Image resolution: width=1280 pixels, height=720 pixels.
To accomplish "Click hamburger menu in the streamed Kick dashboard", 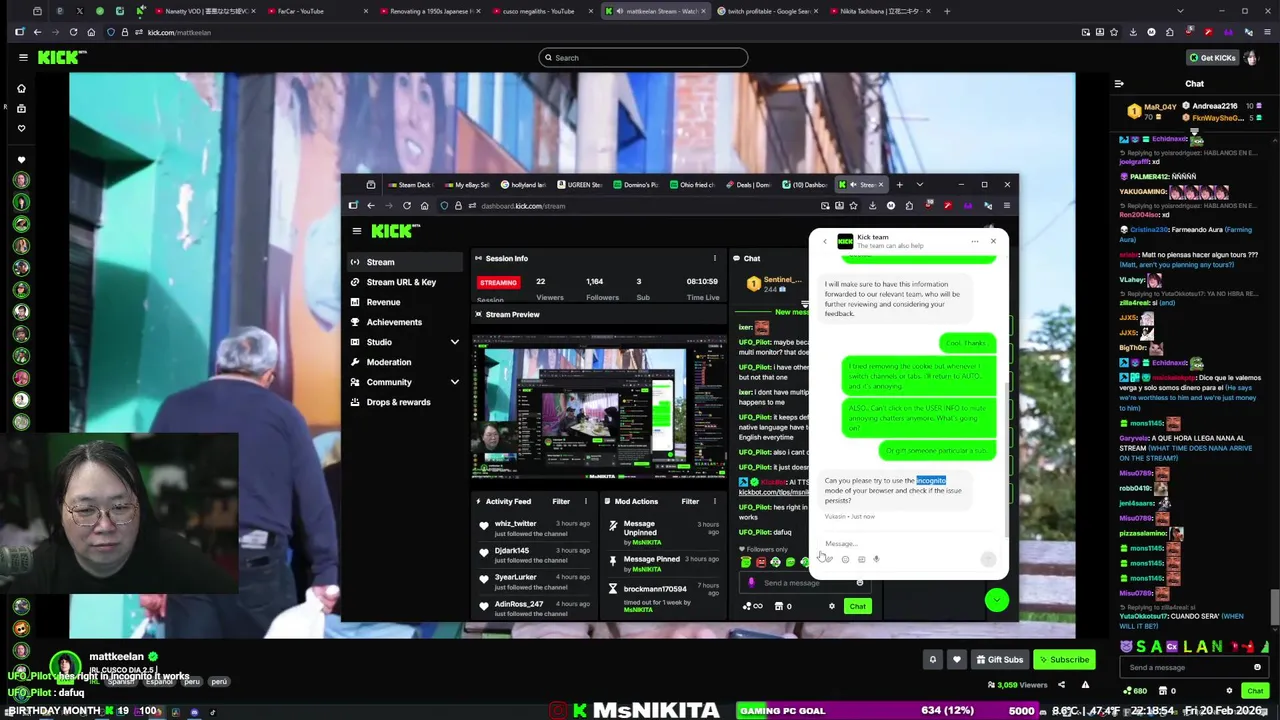I will (356, 231).
